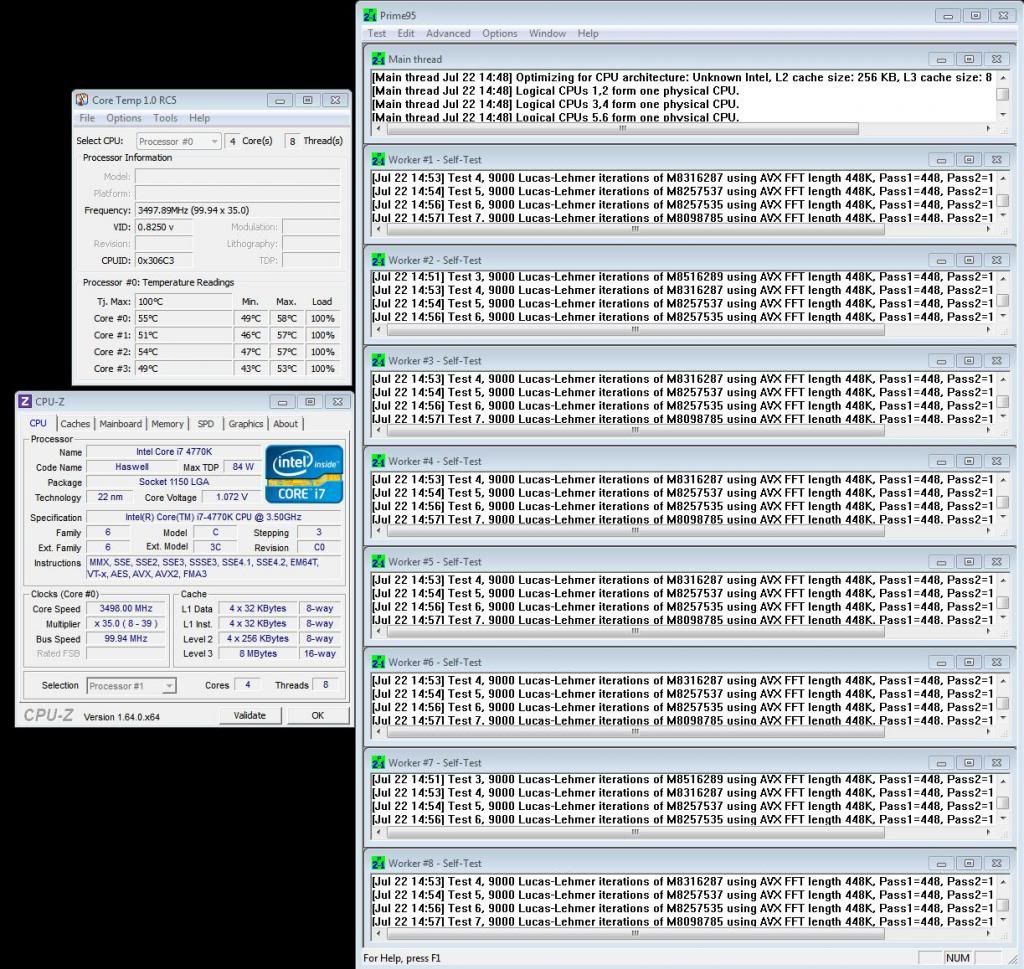Open the Advanced menu in Prime95
This screenshot has height=969, width=1024.
[448, 33]
